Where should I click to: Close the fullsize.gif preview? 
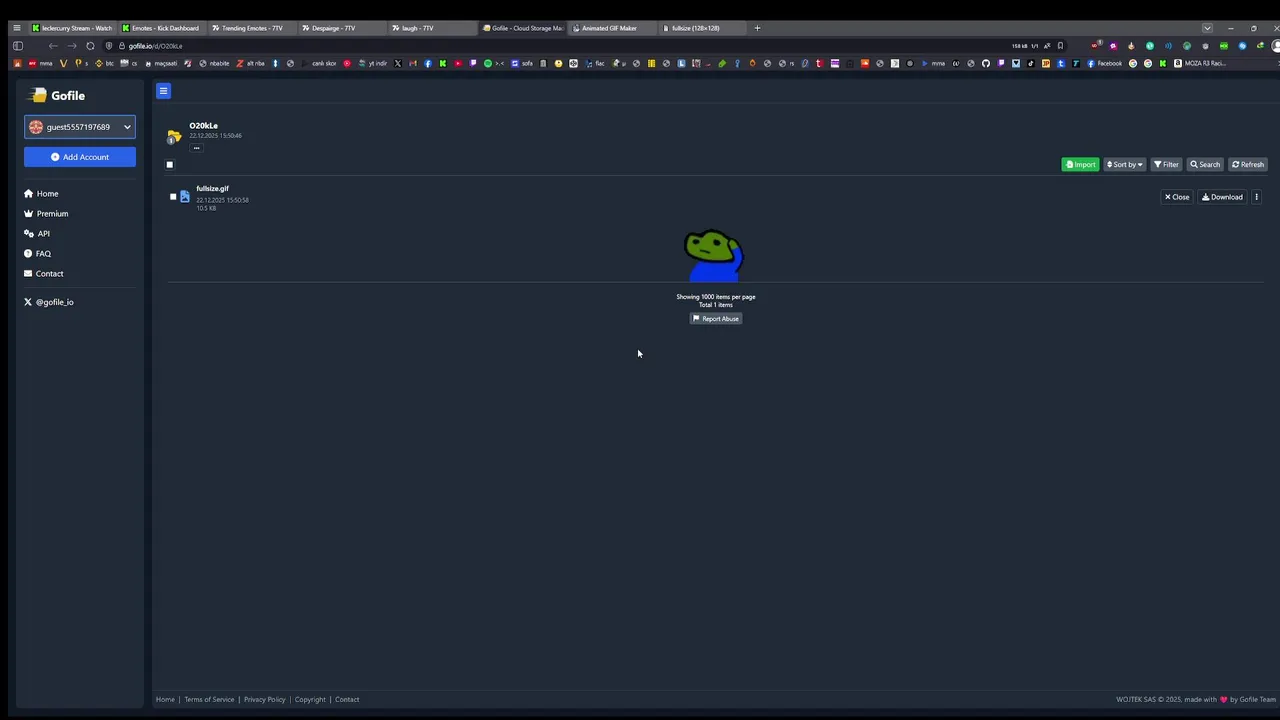[1177, 197]
